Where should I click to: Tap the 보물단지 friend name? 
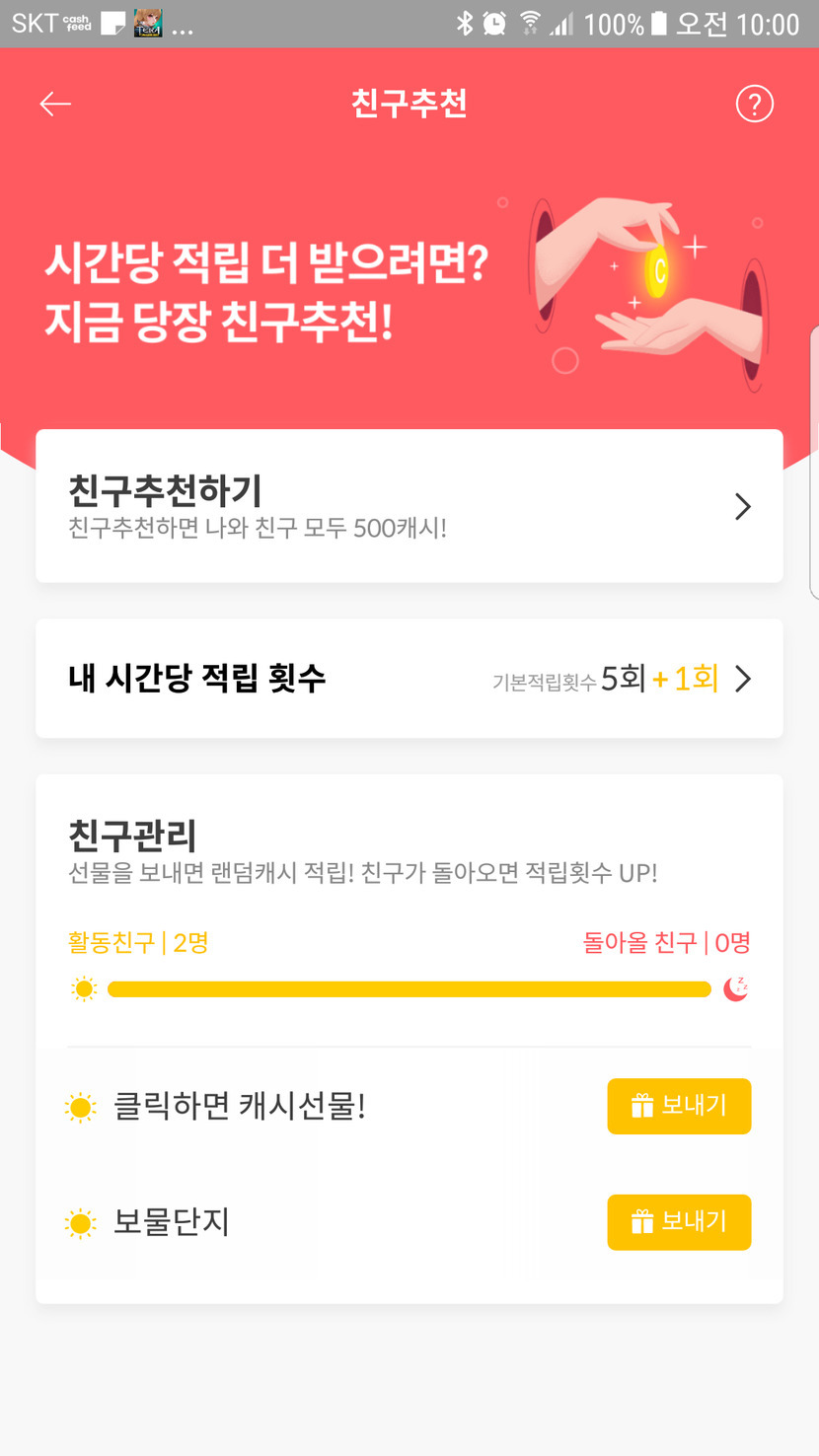click(x=171, y=1222)
